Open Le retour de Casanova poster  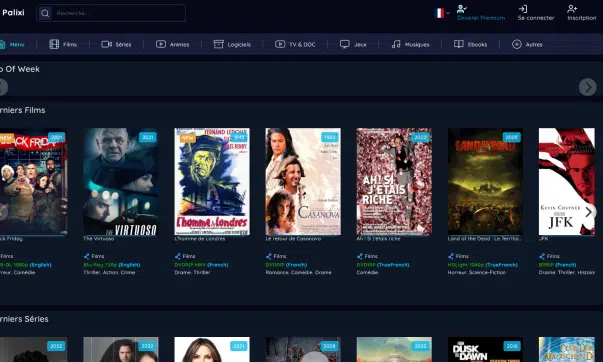(303, 181)
